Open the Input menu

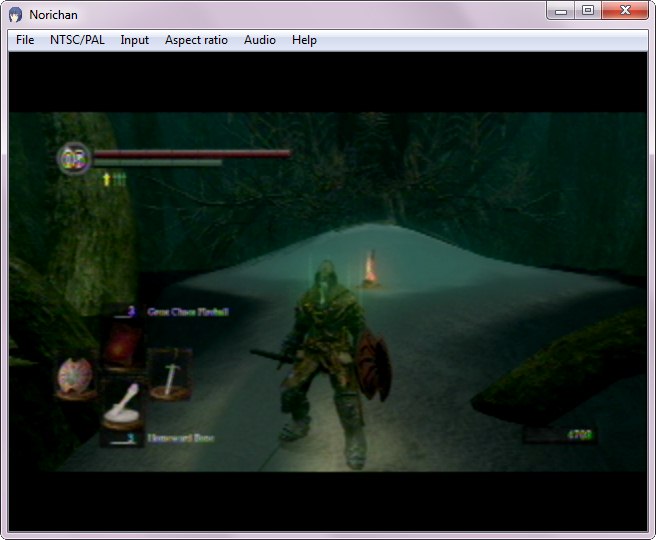pyautogui.click(x=134, y=40)
